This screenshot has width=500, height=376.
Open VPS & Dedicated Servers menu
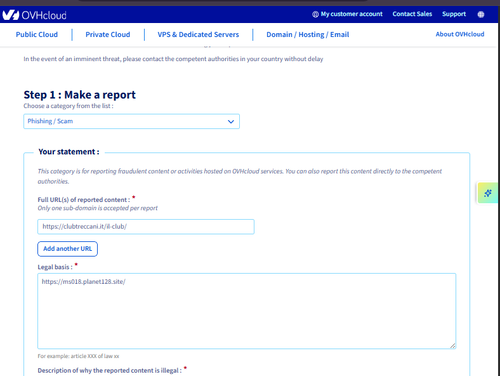click(x=198, y=34)
